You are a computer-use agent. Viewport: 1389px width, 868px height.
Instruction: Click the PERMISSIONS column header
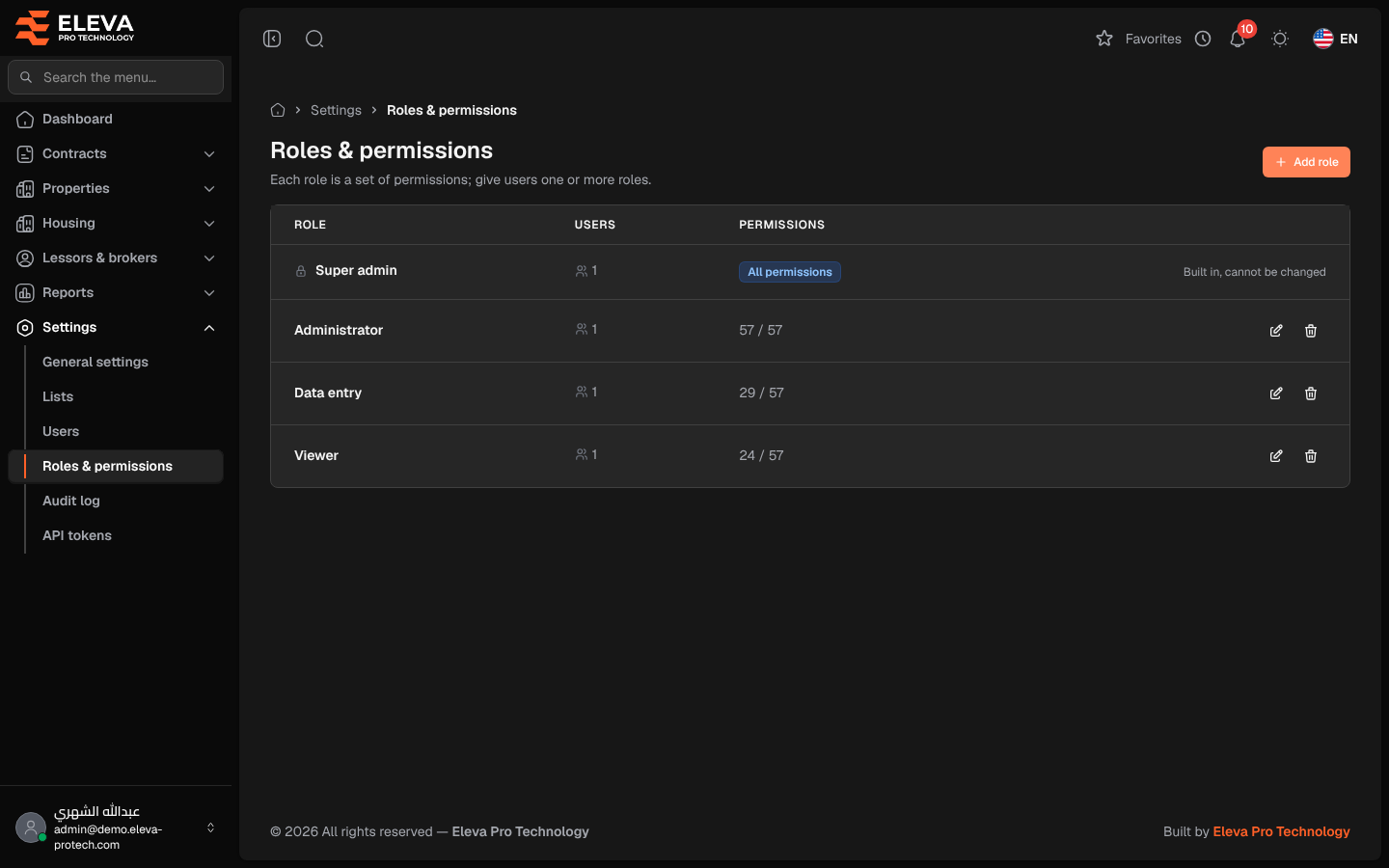pos(782,225)
